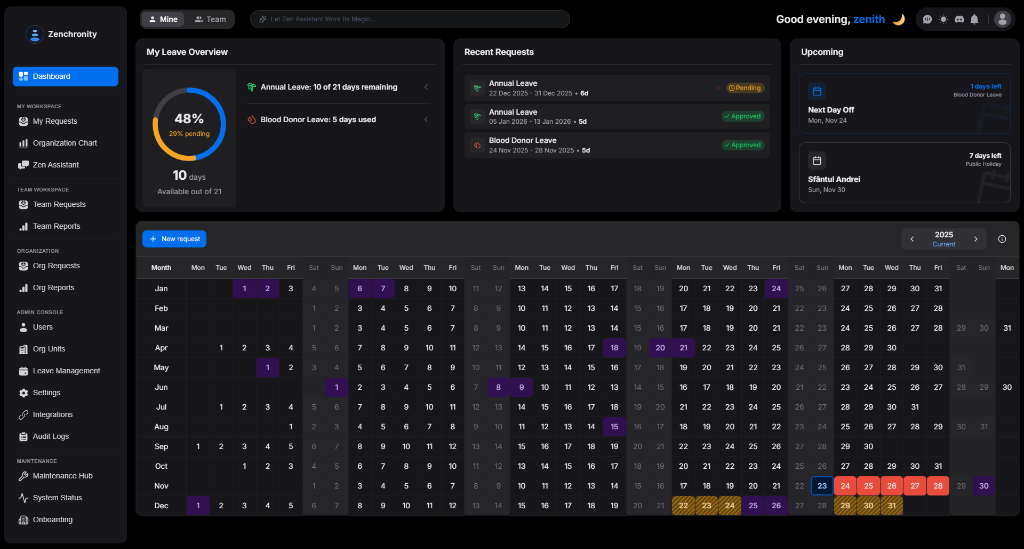This screenshot has height=549, width=1024.
Task: Open Dashboard in the sidebar
Action: coord(65,76)
